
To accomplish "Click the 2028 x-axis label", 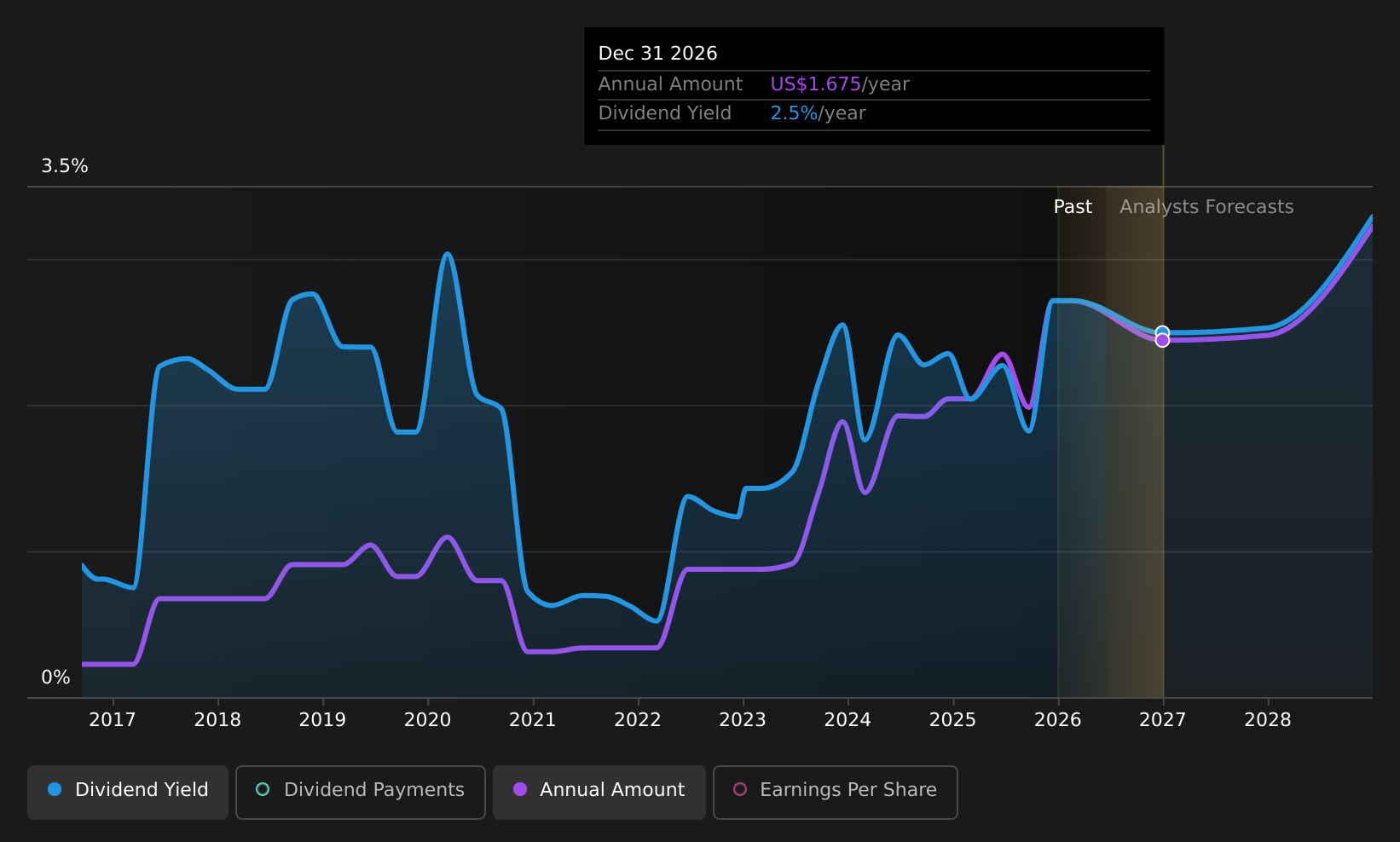I will click(1268, 720).
